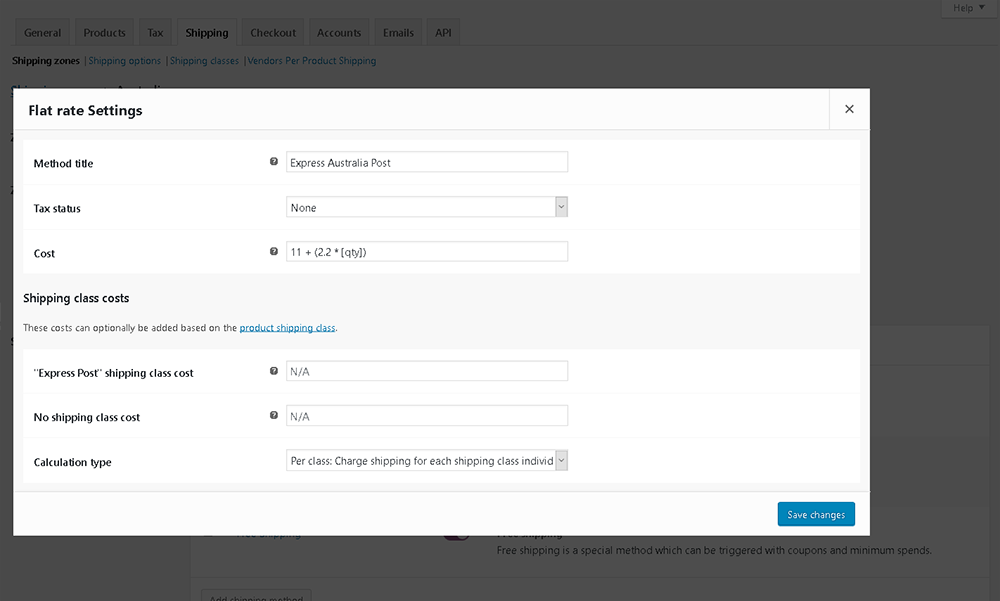Screen dimensions: 1000x601
Task: Close the Flat rate Settings dialog
Action: (849, 109)
